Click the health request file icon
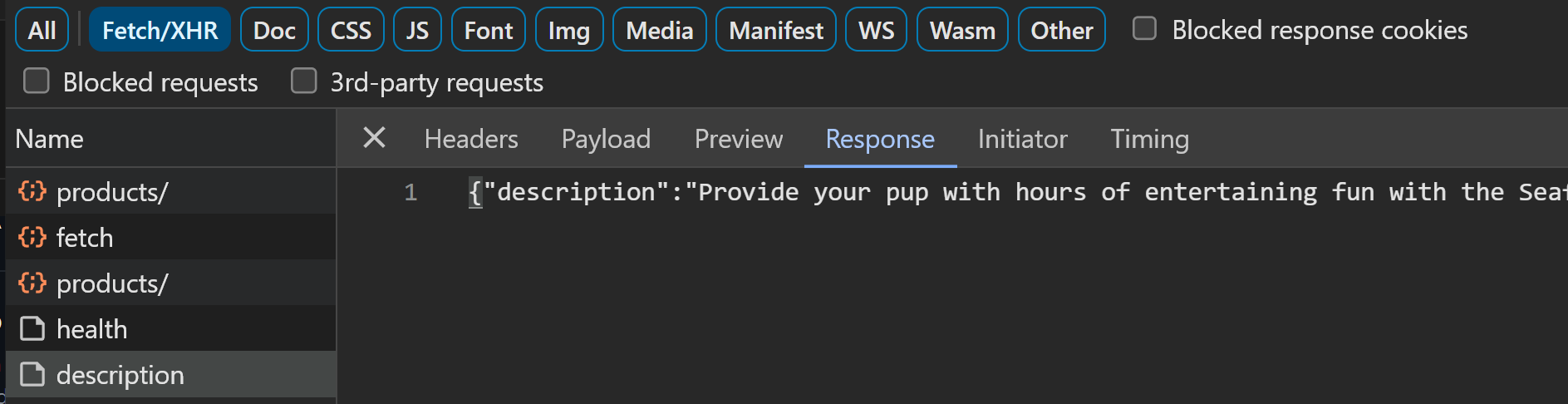 click(32, 328)
